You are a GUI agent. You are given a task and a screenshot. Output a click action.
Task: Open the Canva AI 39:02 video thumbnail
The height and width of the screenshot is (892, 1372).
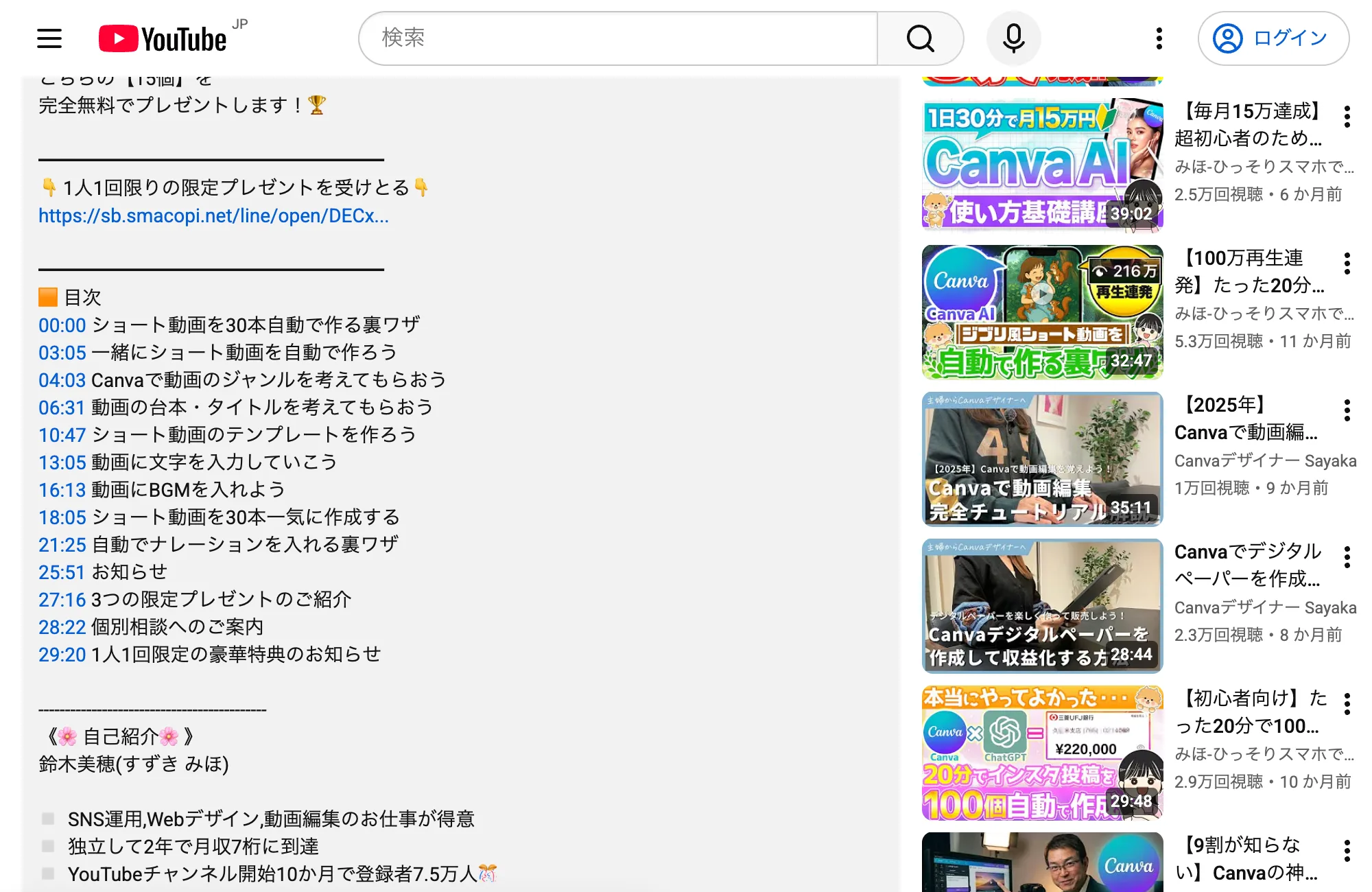click(x=1043, y=165)
